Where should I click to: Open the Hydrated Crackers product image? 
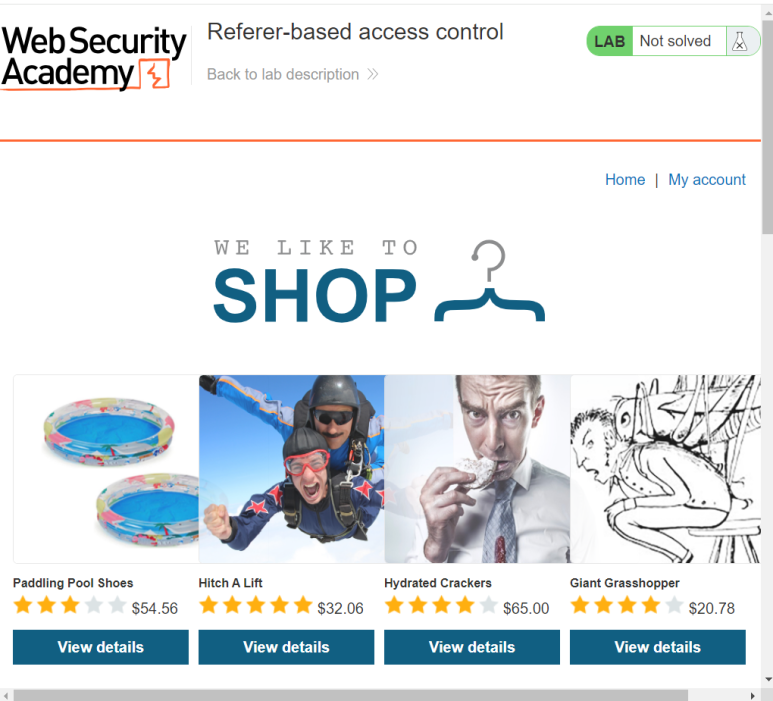477,469
